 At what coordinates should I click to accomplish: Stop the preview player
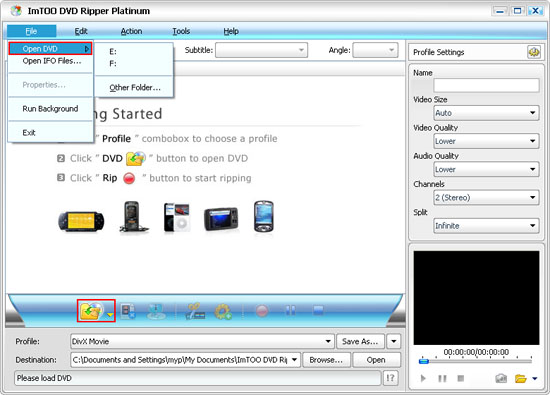coord(461,378)
